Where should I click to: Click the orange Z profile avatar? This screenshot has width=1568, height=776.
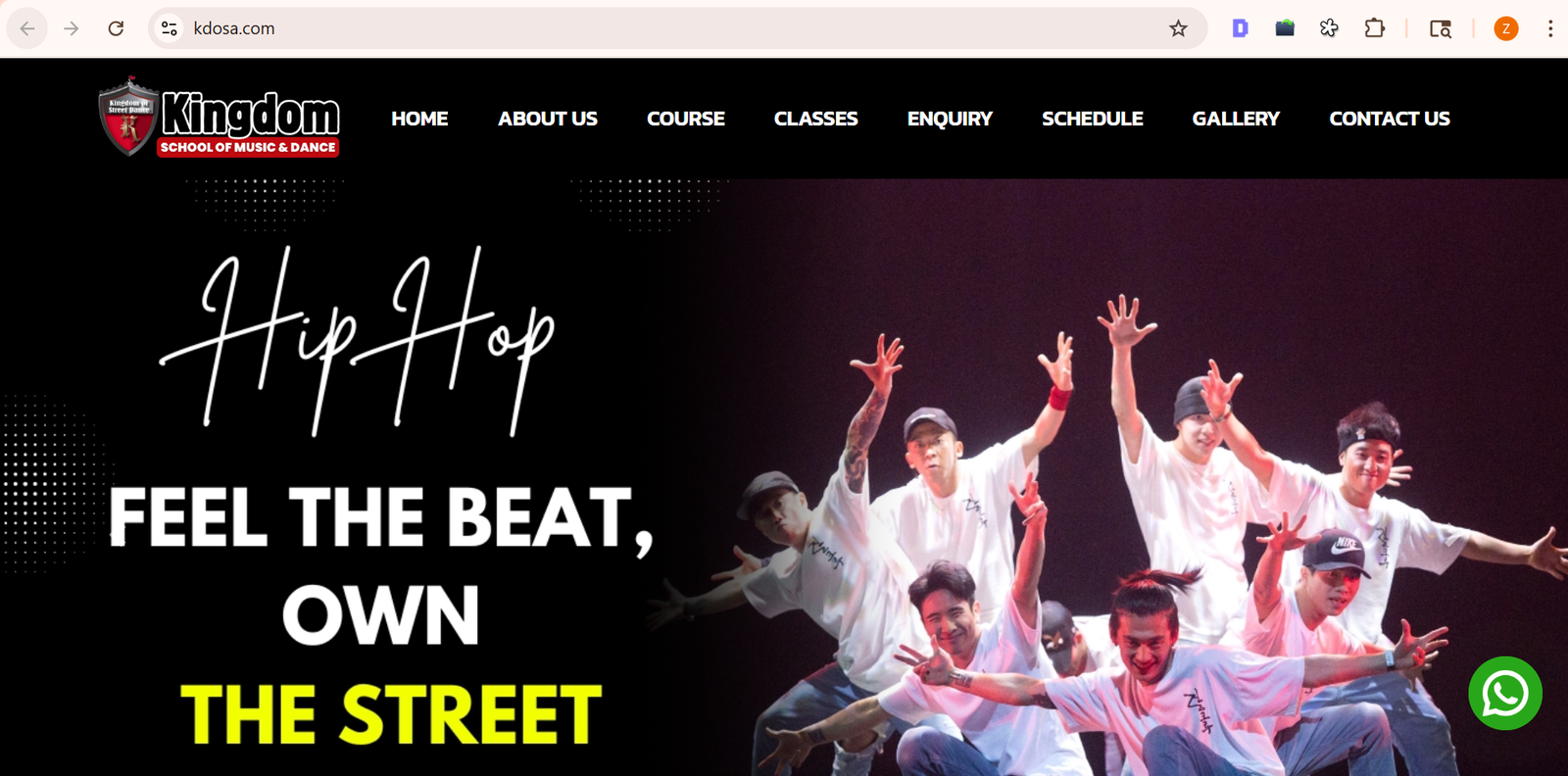[1506, 28]
